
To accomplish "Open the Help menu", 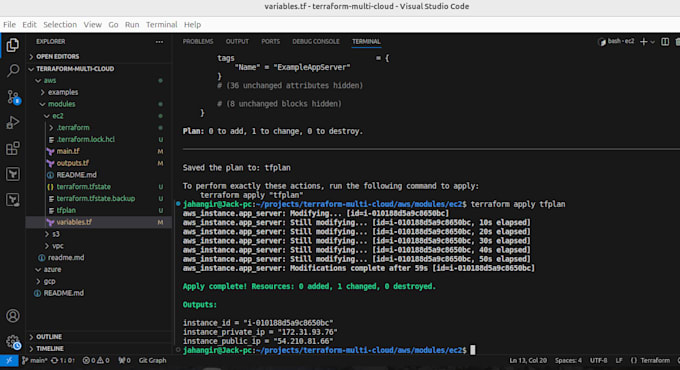I will tap(192, 25).
